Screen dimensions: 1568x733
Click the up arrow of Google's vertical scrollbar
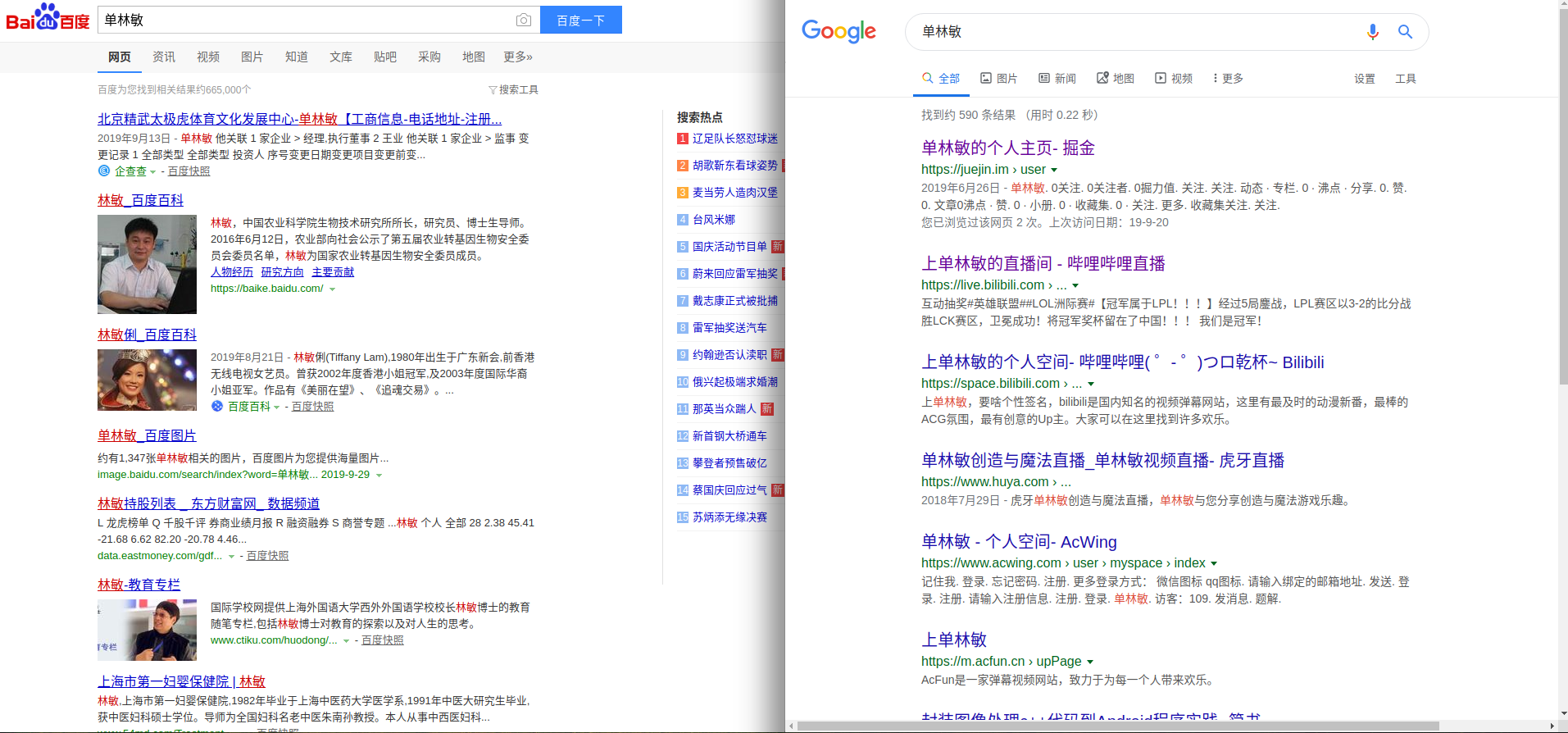[x=1562, y=5]
